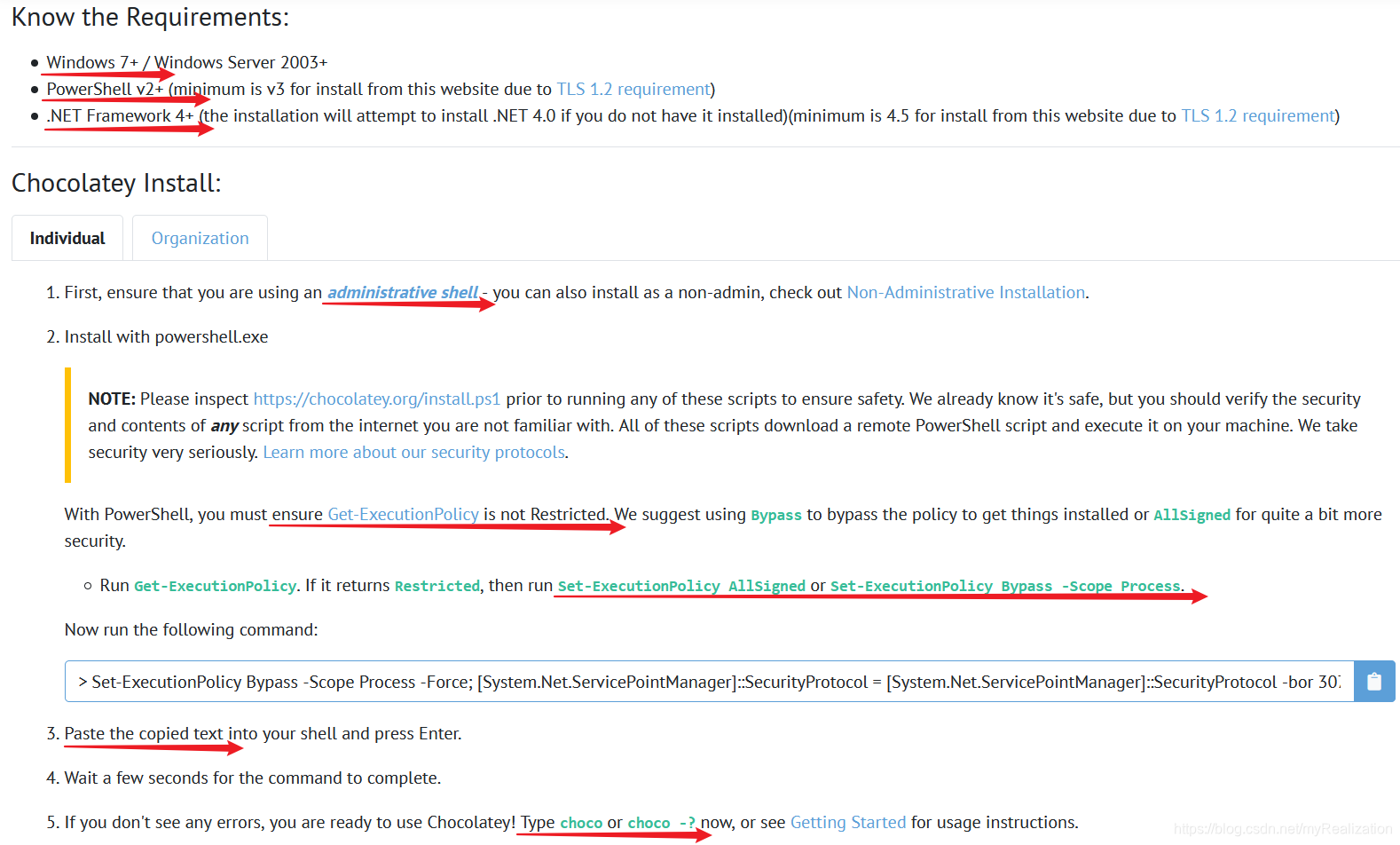Click the Bypass code word
This screenshot has height=845, width=1400.
click(776, 515)
